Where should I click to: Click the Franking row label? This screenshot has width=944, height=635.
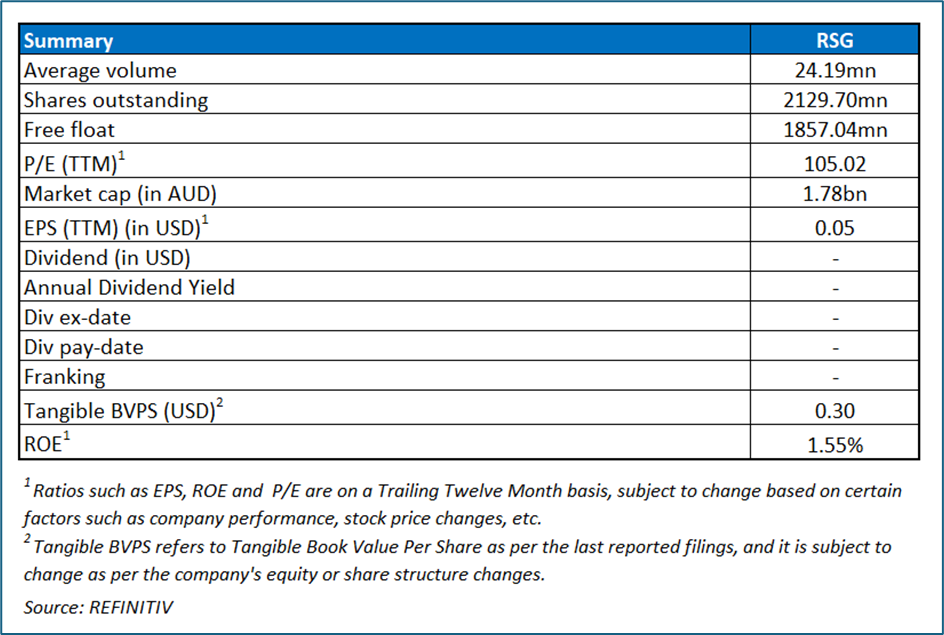(x=64, y=378)
